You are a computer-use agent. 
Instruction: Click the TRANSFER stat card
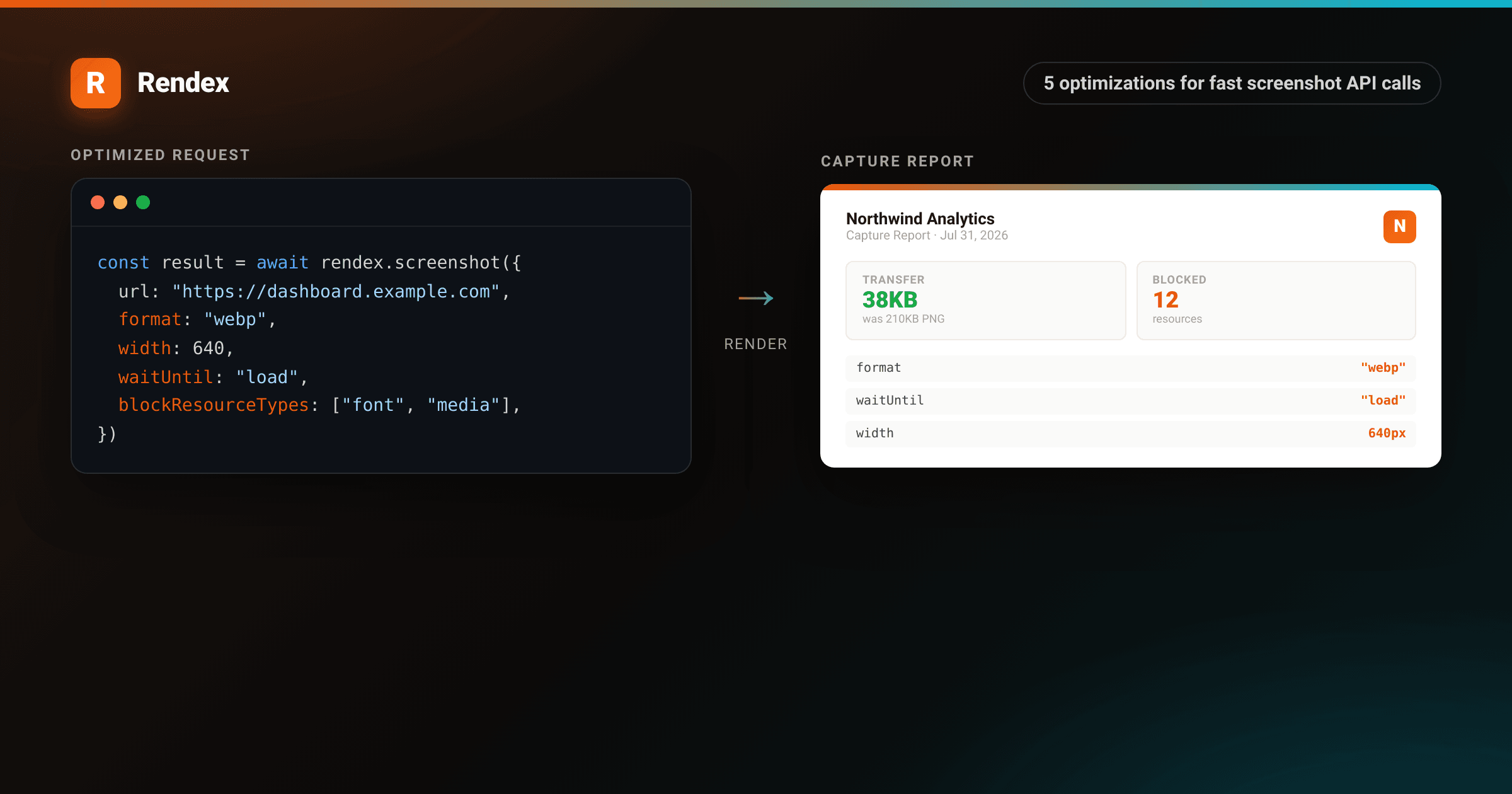[985, 301]
